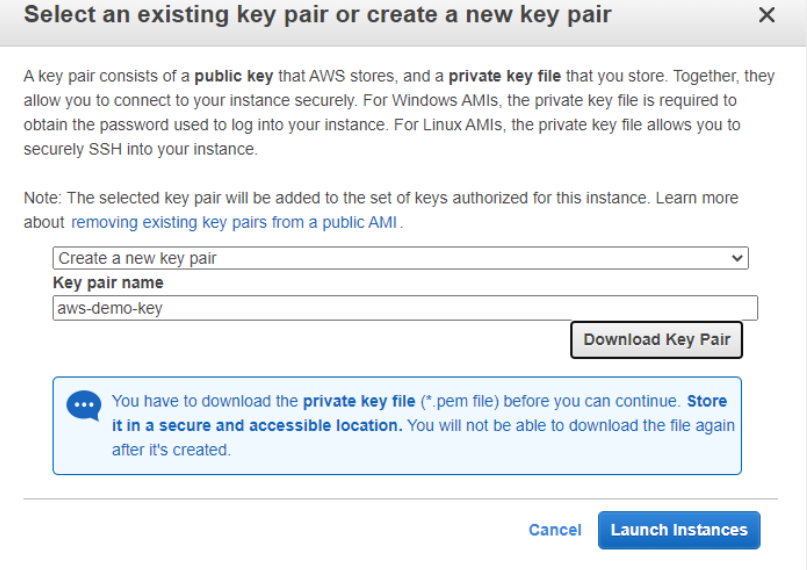Click bold private key file text in blue info box
Screen dimensions: 807x570
pyautogui.click(x=359, y=401)
